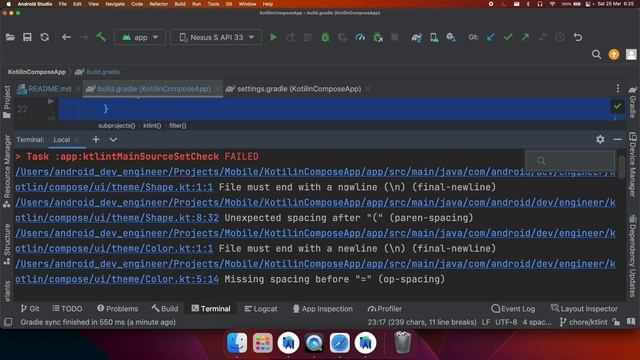This screenshot has height=360, width=640.
Task: Toggle read-only lock icon in status bar
Action: pos(616,322)
